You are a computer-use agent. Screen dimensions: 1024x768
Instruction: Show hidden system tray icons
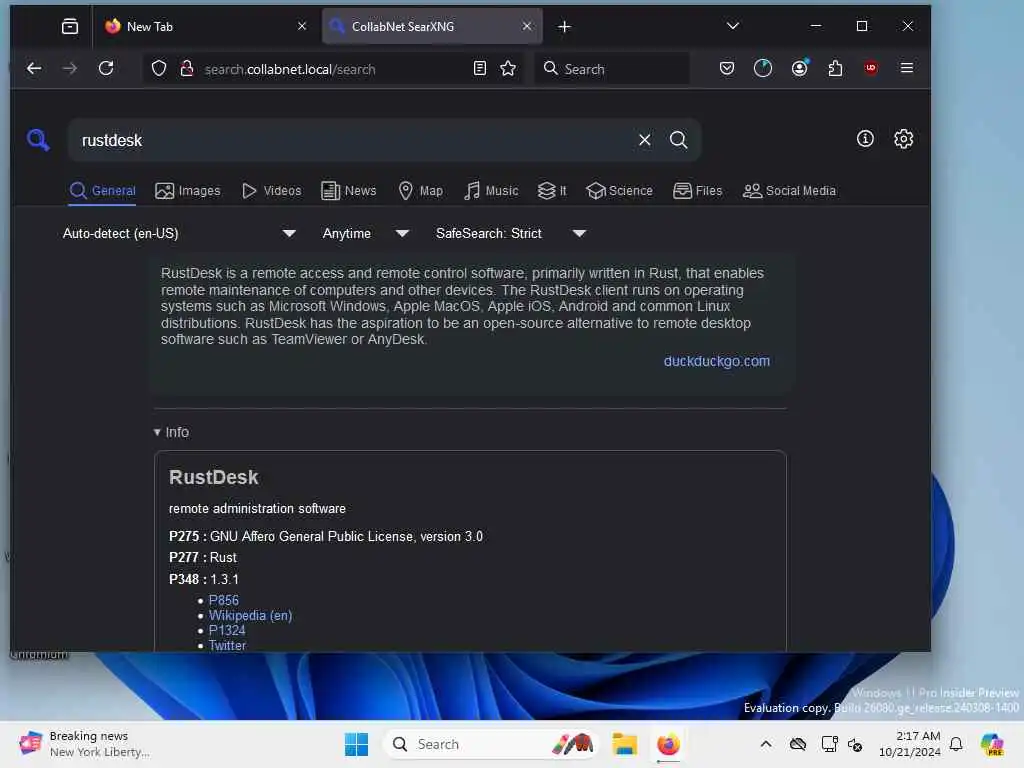point(765,744)
